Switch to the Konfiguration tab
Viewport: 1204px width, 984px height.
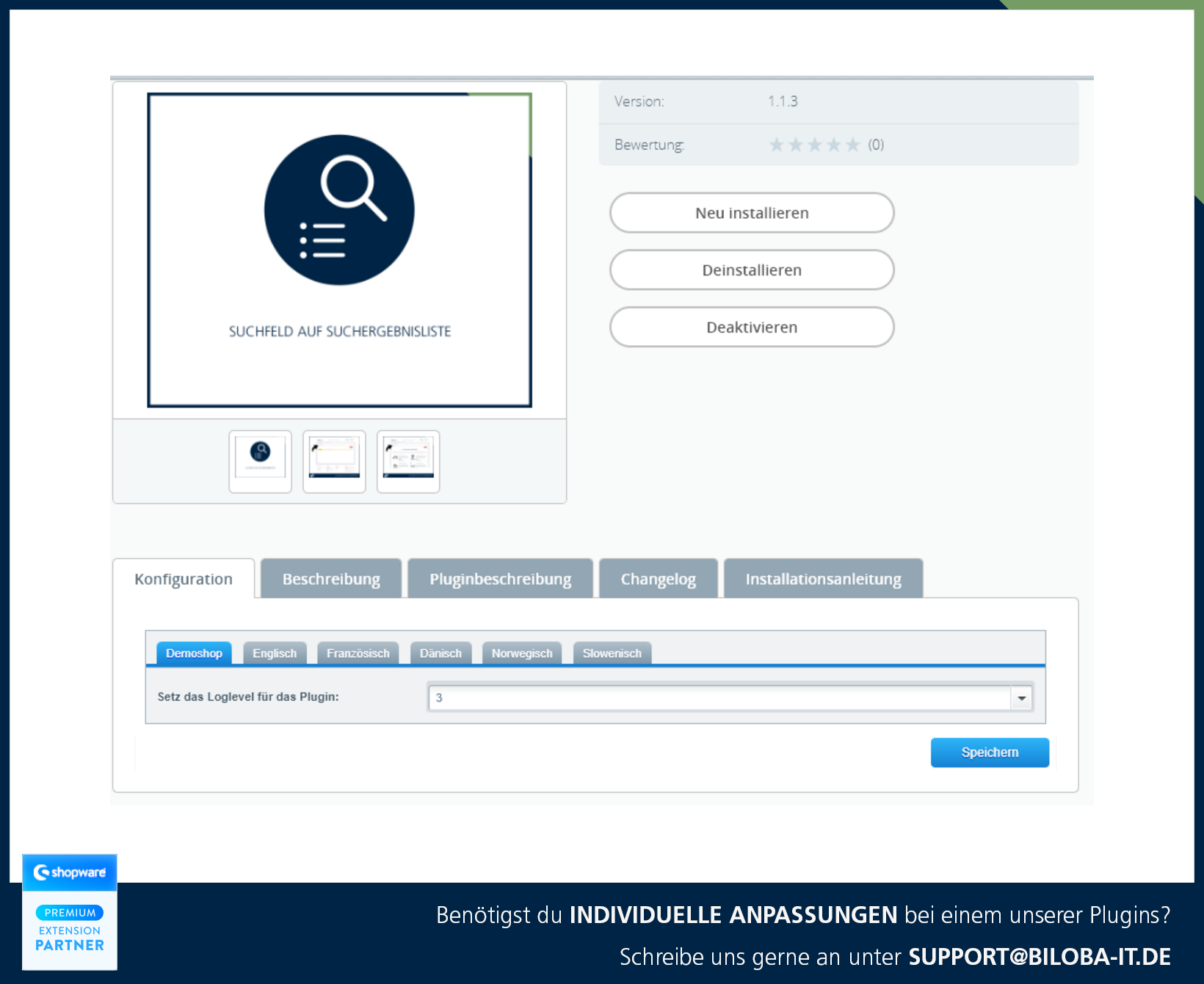click(x=184, y=579)
